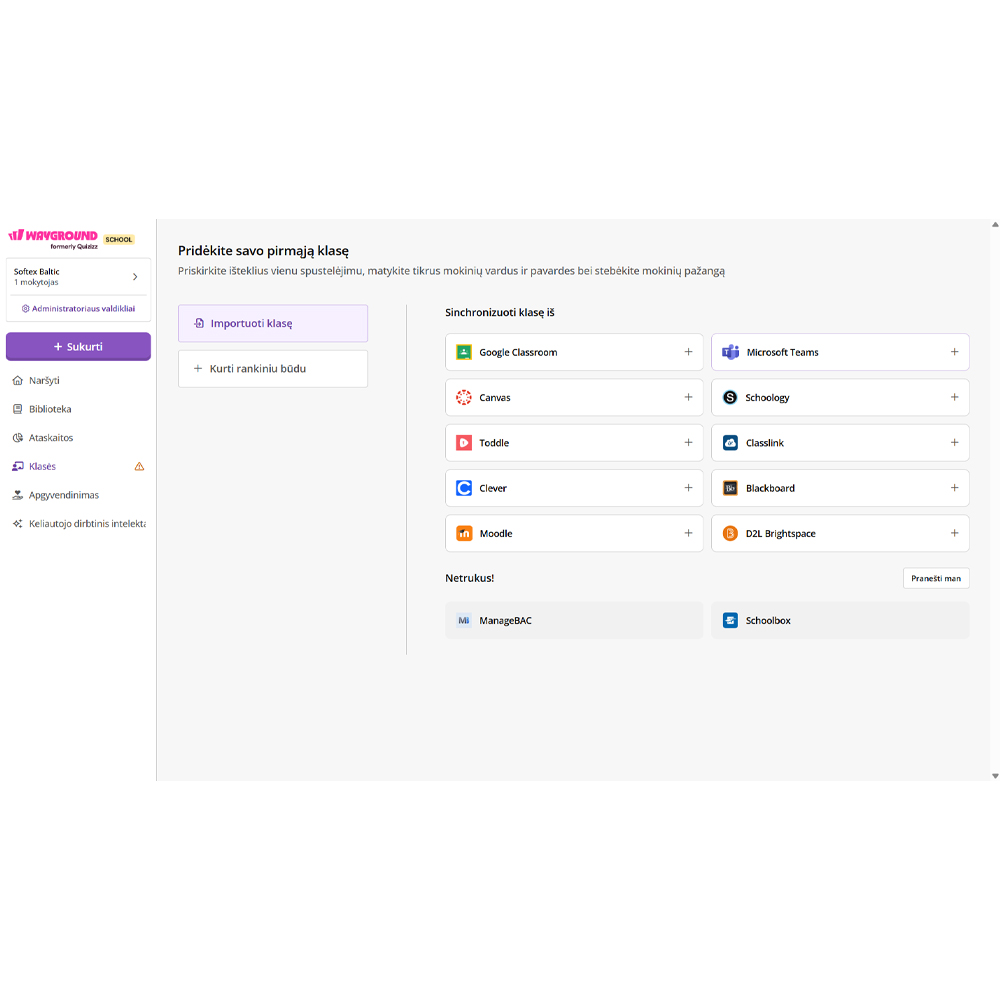Click the SCHOOL badge
The width and height of the screenshot is (1000, 1000).
[x=119, y=240]
